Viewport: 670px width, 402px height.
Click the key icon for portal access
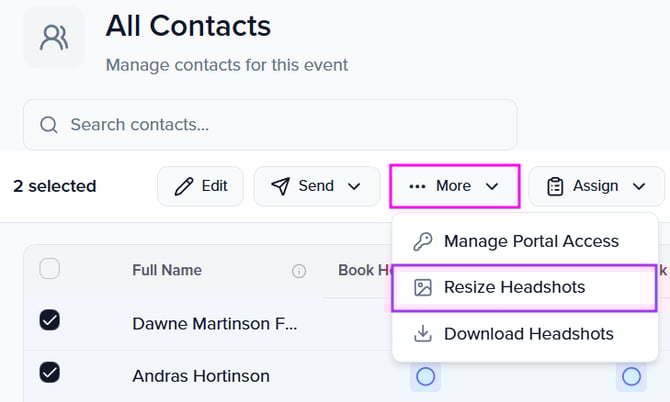point(423,241)
